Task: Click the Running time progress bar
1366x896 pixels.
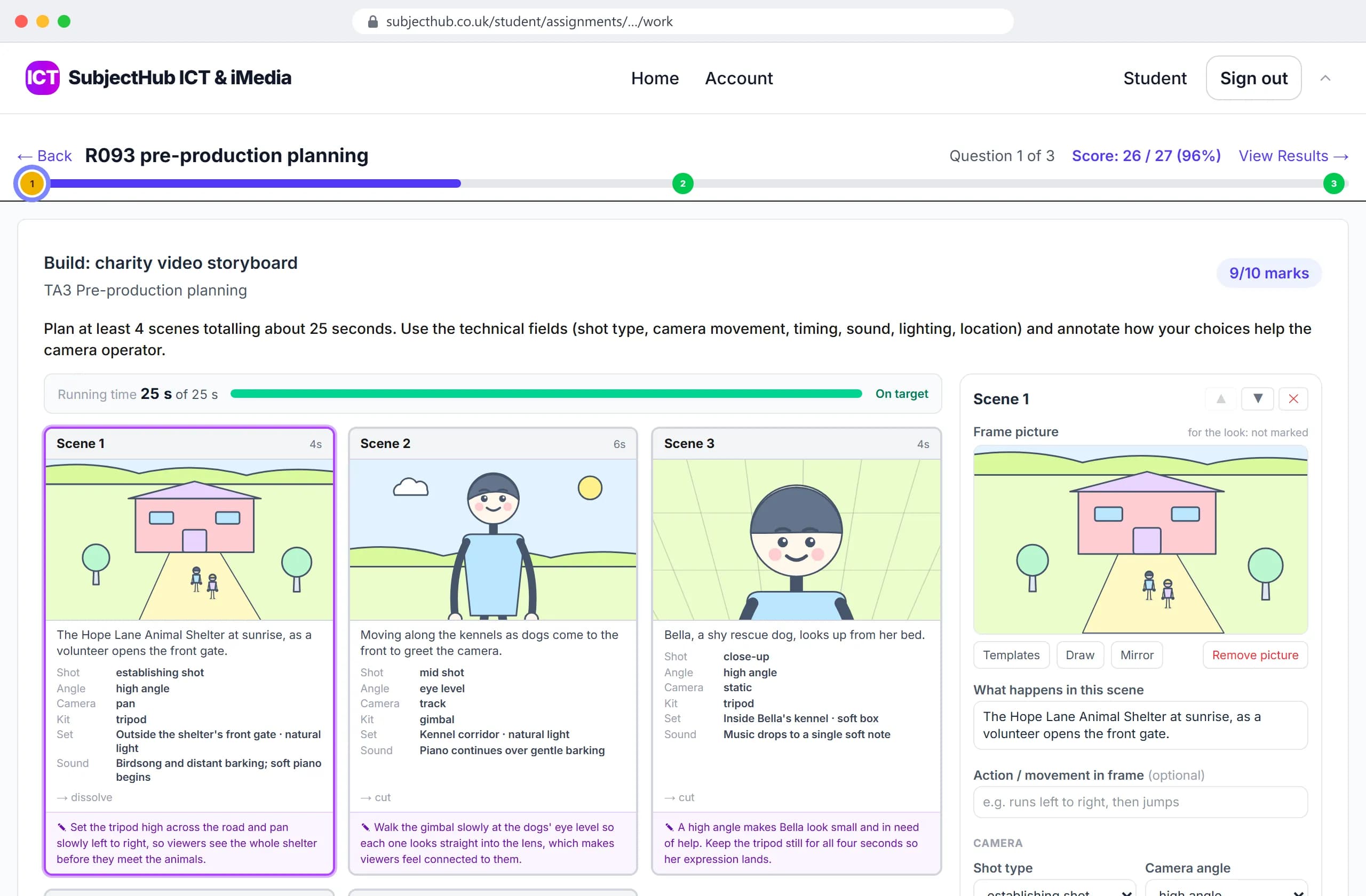Action: click(545, 394)
